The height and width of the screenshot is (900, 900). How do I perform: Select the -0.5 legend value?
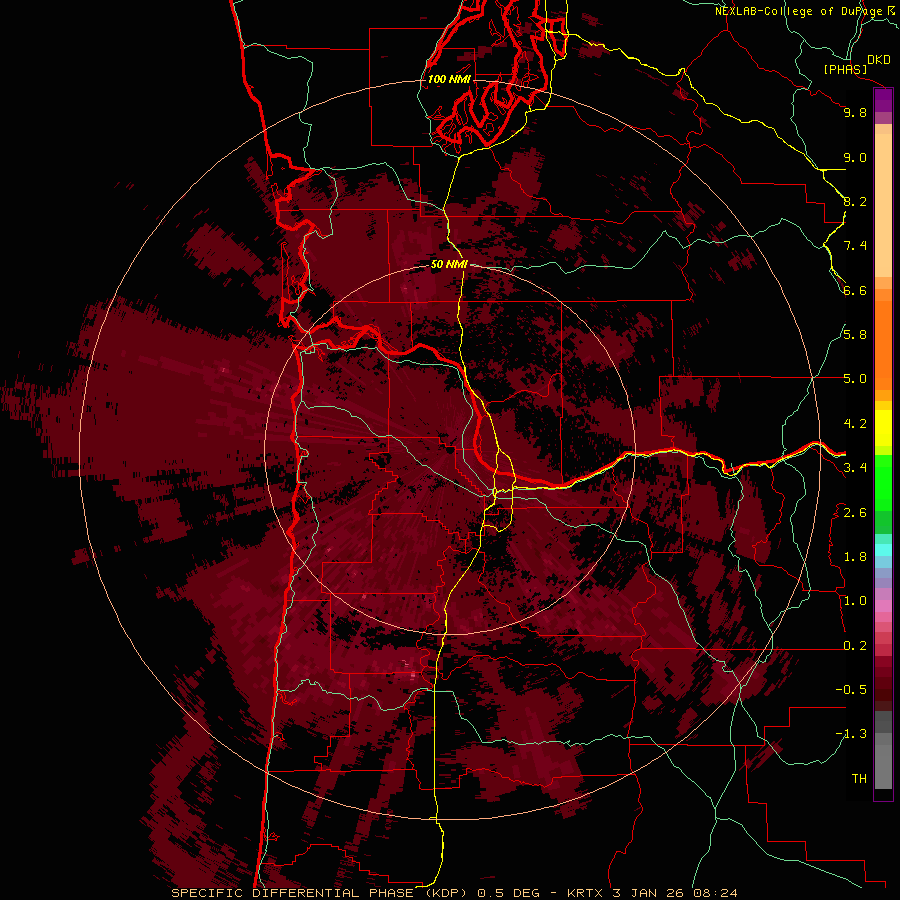coord(851,690)
